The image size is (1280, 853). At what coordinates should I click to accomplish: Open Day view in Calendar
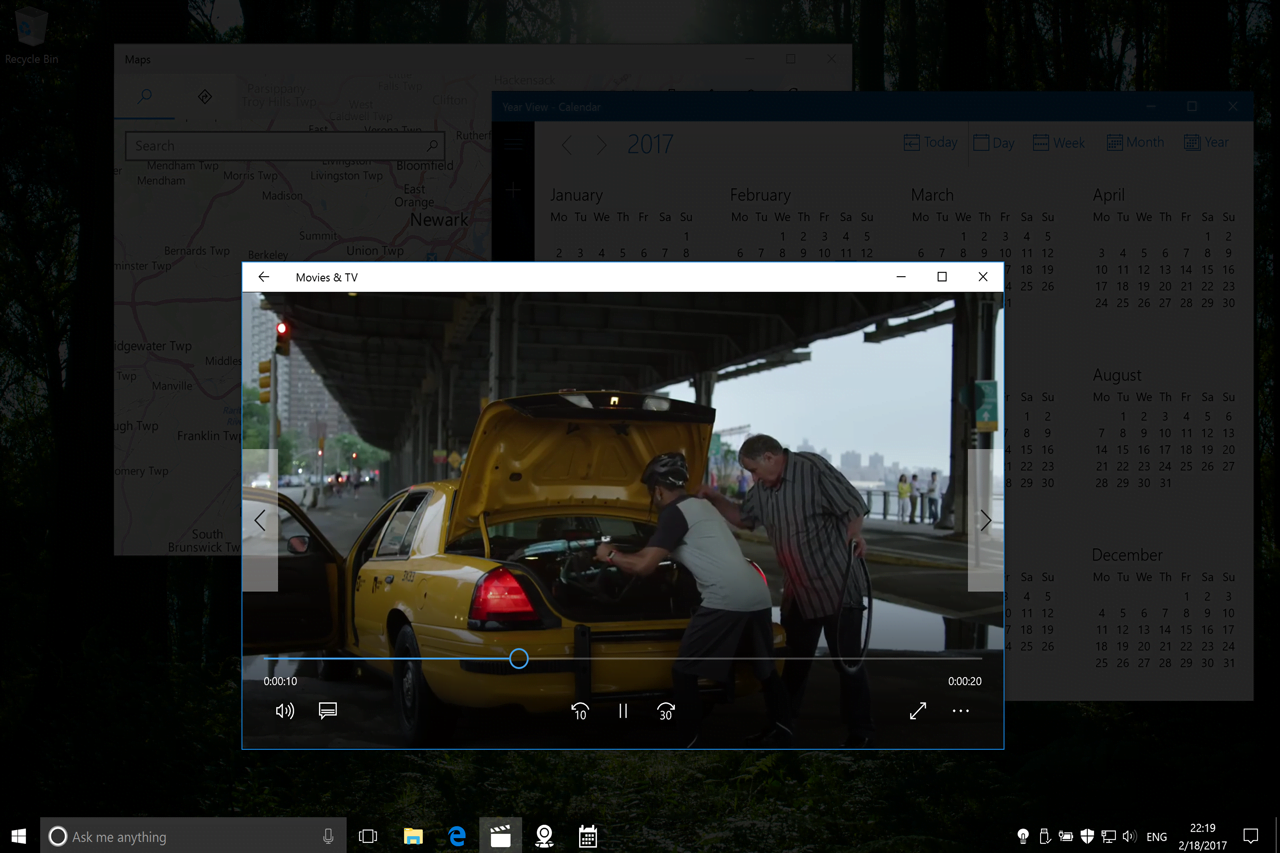click(994, 142)
